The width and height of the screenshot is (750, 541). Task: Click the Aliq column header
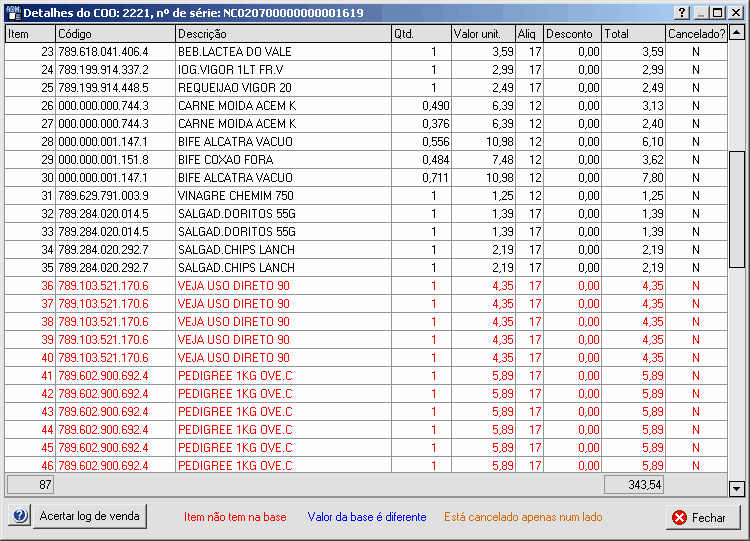(529, 34)
